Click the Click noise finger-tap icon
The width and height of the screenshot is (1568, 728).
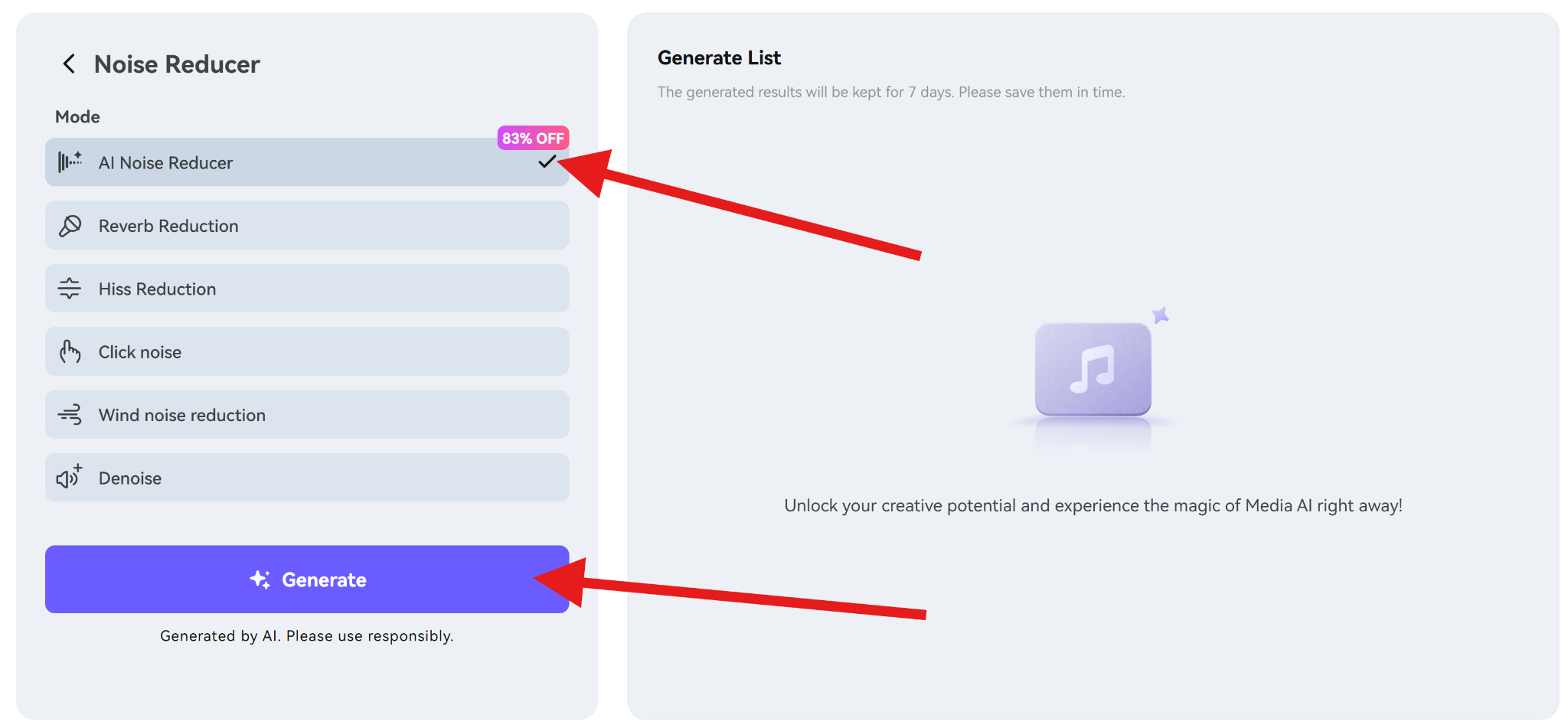[x=70, y=351]
